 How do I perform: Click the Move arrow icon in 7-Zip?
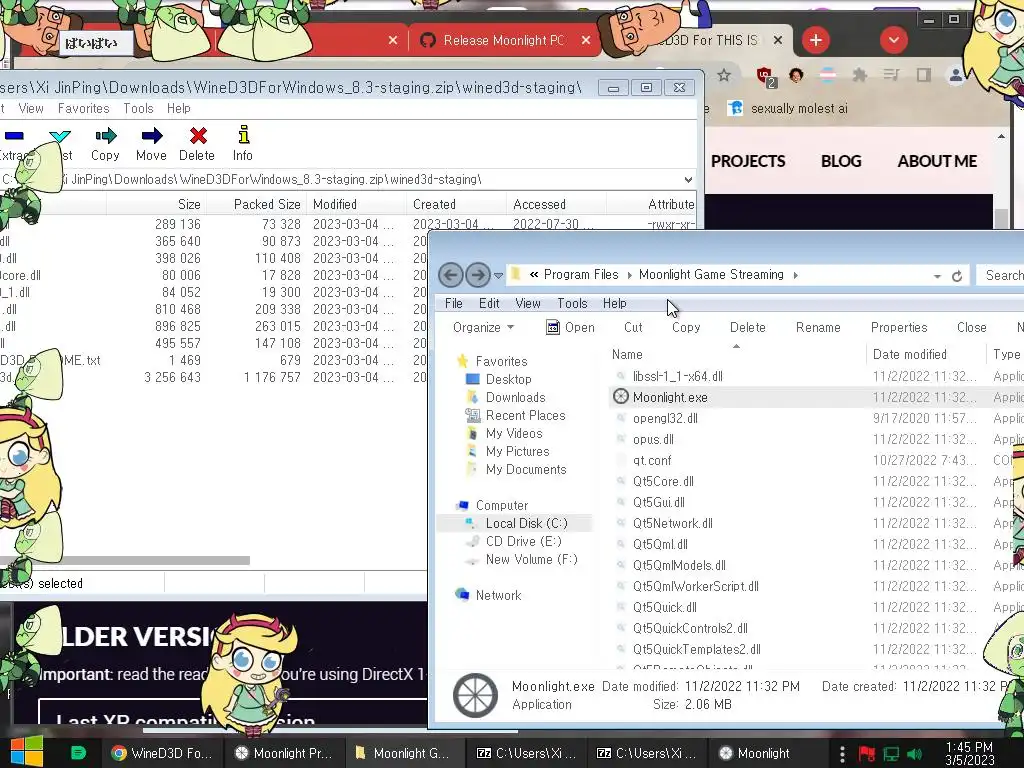point(152,136)
